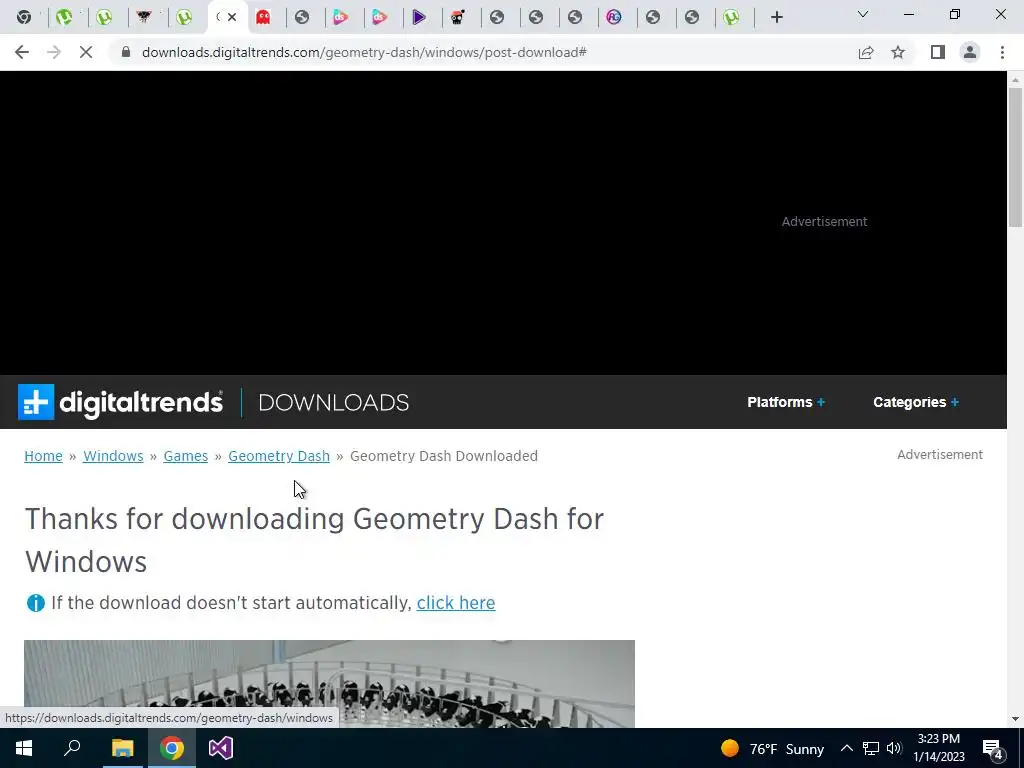1024x768 pixels.
Task: Open Chrome three-dot menu
Action: [x=1002, y=52]
